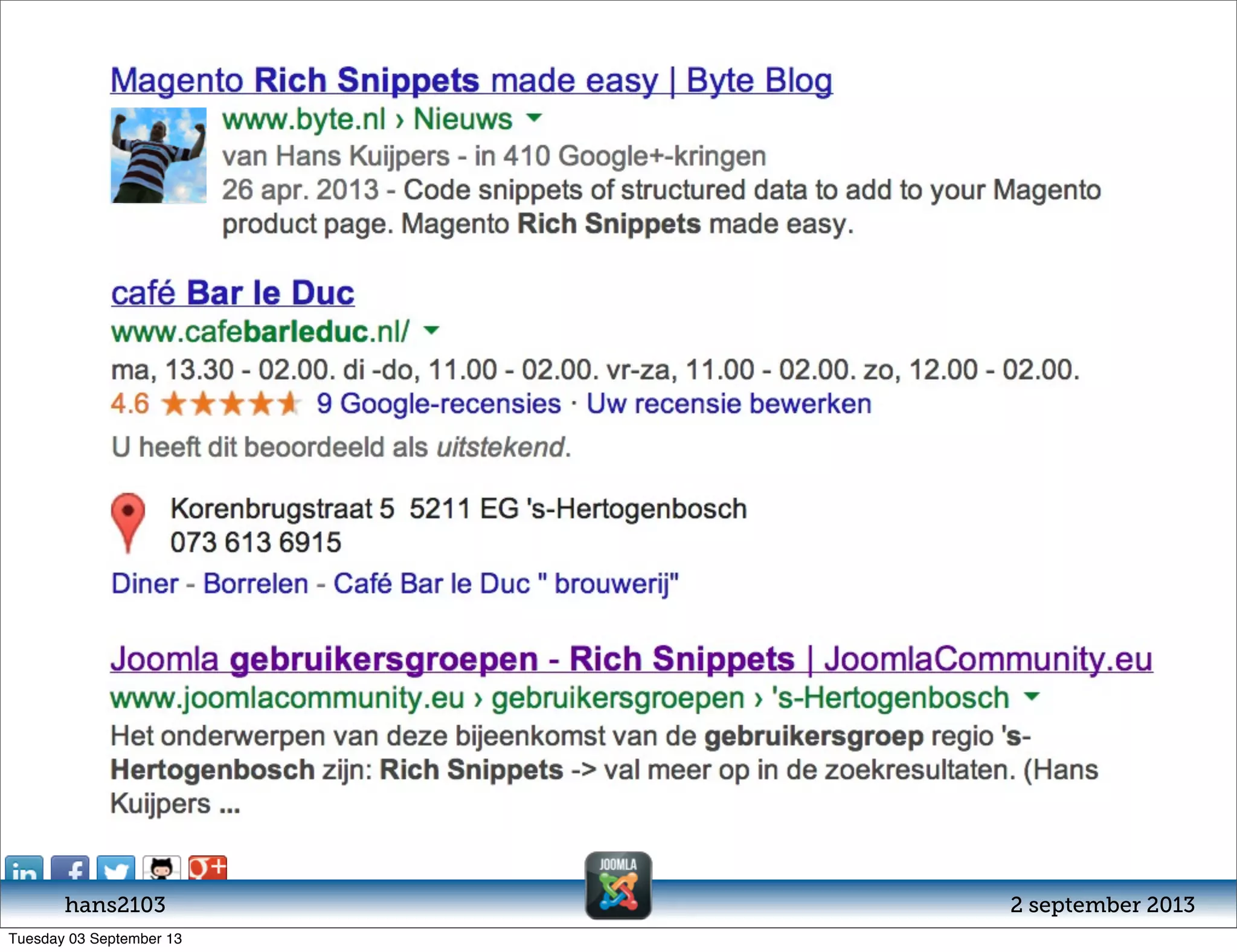Viewport: 1237px width, 952px height.
Task: Open the café Bar le Duc result
Action: [233, 293]
